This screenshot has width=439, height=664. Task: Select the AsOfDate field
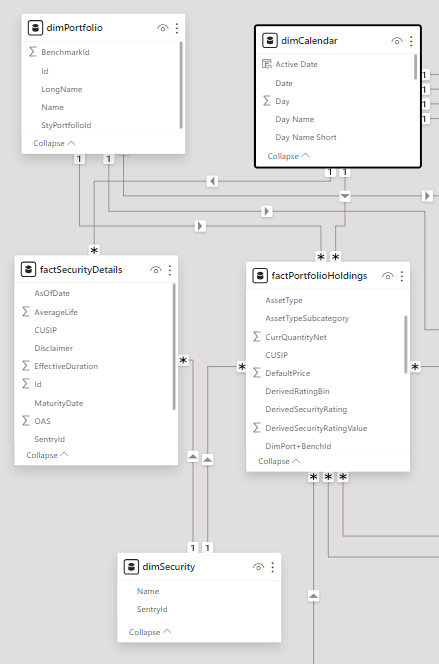point(52,293)
